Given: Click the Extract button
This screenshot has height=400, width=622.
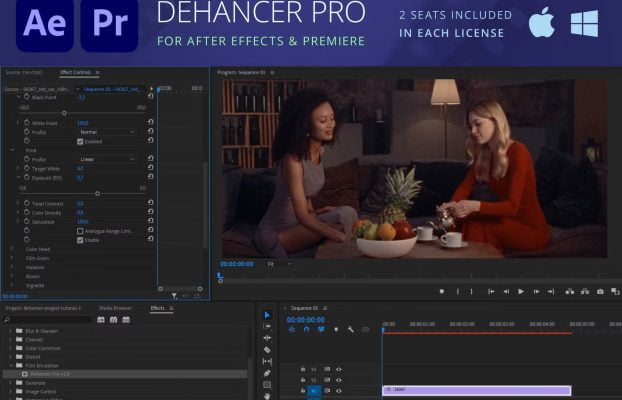Looking at the screenshot, I should 585,291.
